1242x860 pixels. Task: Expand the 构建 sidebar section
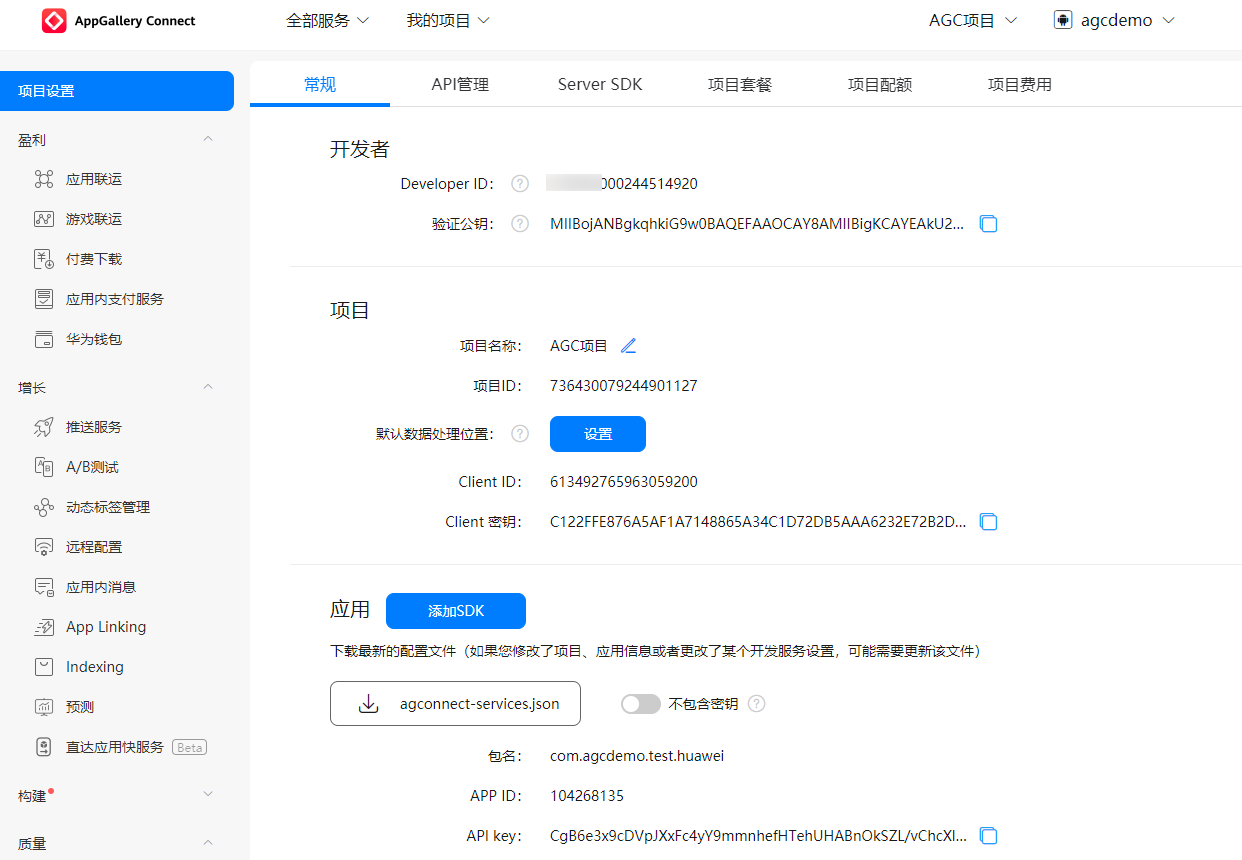(x=208, y=795)
